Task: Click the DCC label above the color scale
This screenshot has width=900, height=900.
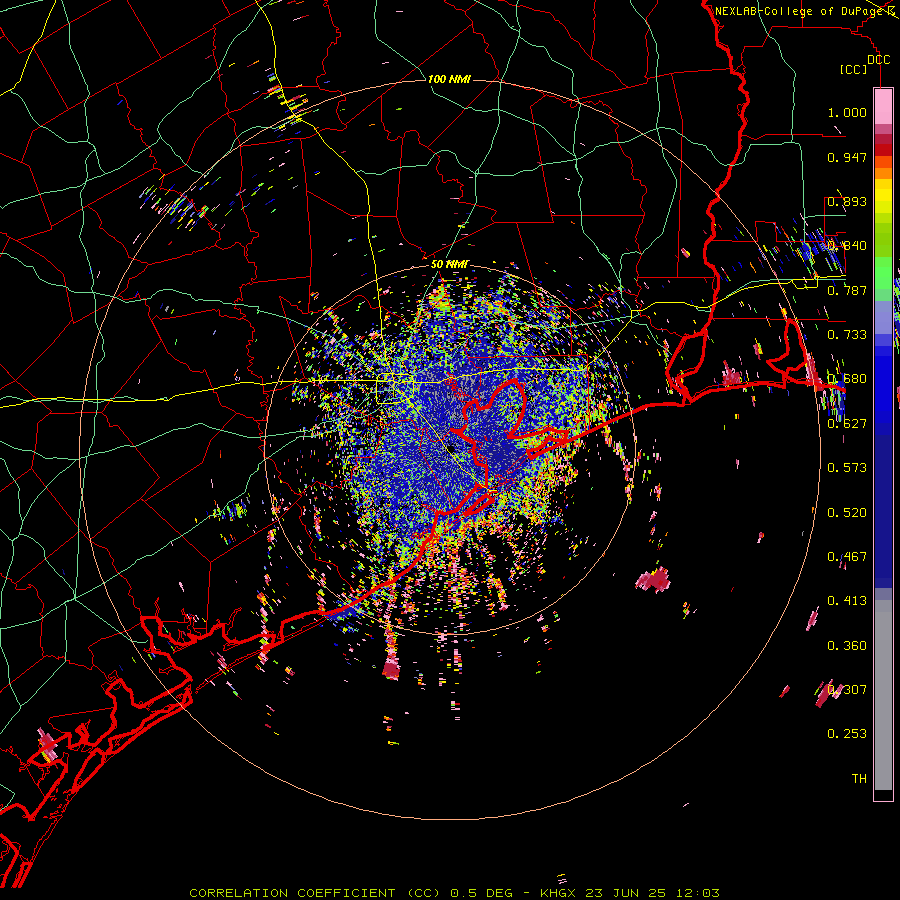Action: click(879, 60)
